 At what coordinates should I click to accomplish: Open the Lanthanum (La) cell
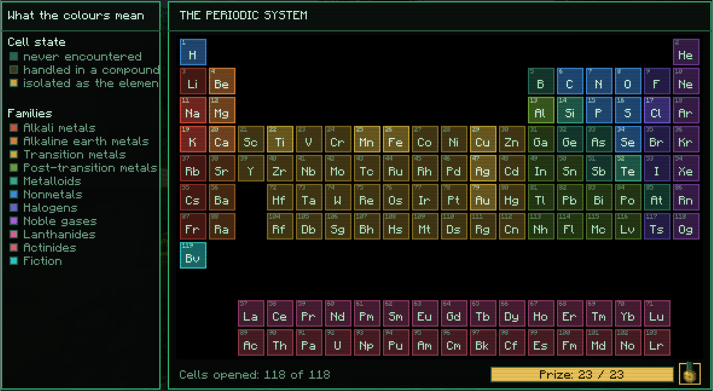[251, 313]
